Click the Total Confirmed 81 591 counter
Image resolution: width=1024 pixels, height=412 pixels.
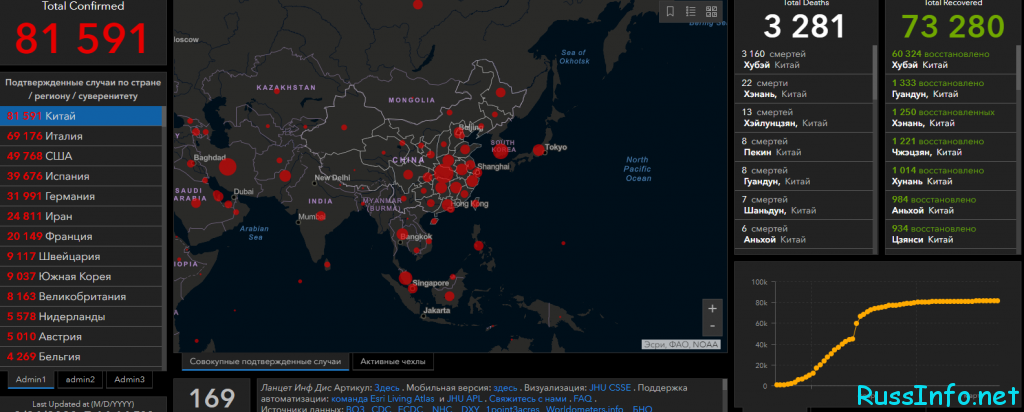coord(82,38)
